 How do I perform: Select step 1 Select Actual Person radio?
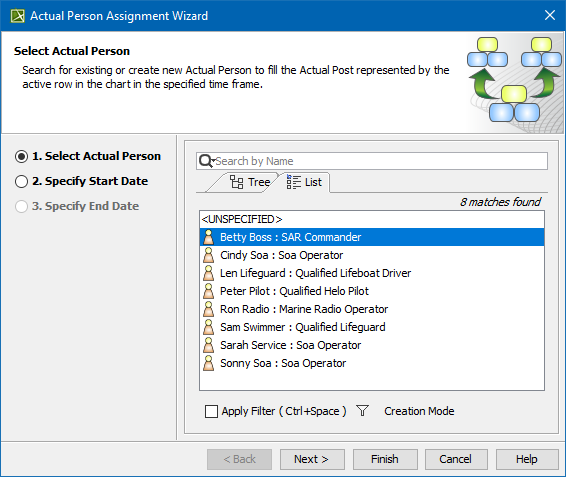click(21, 156)
